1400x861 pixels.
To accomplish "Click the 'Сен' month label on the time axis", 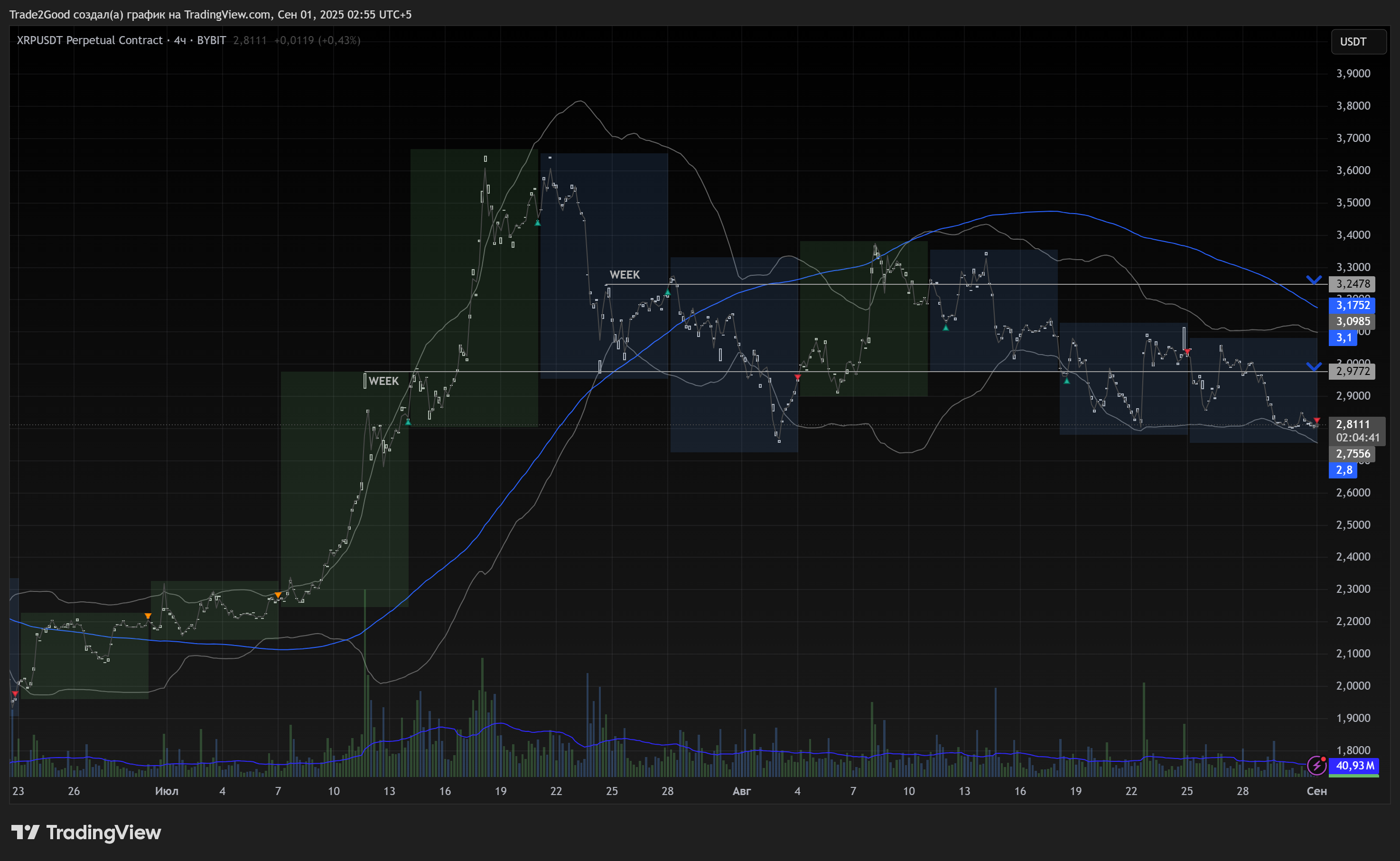I will point(1316,791).
